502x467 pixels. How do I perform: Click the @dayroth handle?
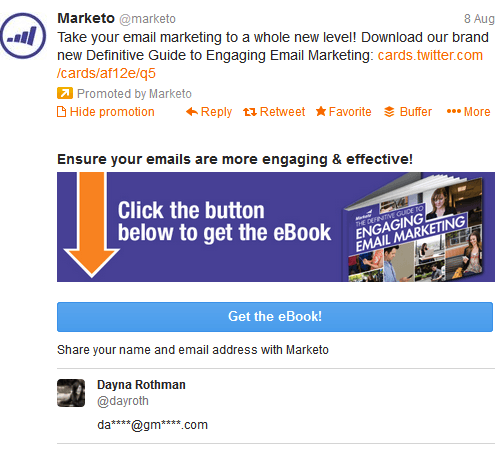coord(123,401)
